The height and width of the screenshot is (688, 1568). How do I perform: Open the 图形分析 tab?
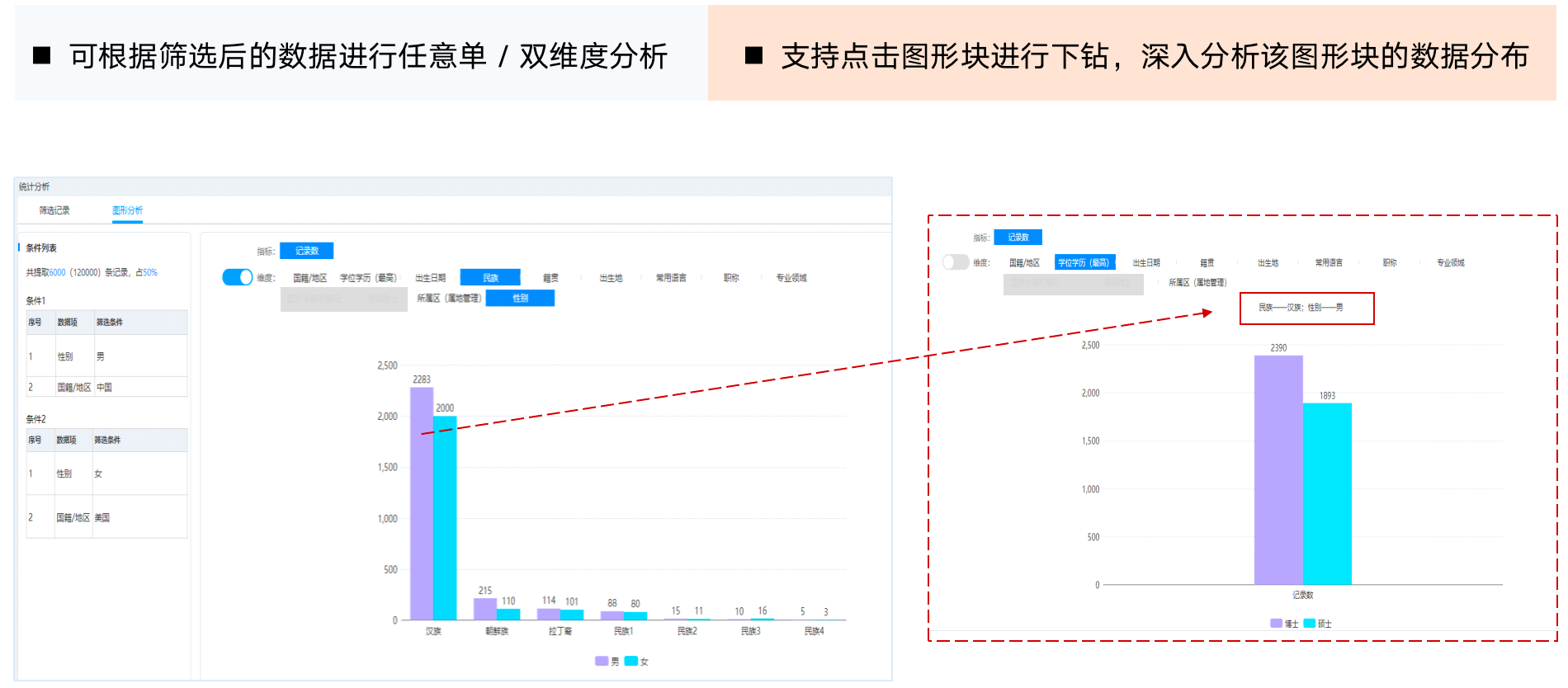[127, 210]
